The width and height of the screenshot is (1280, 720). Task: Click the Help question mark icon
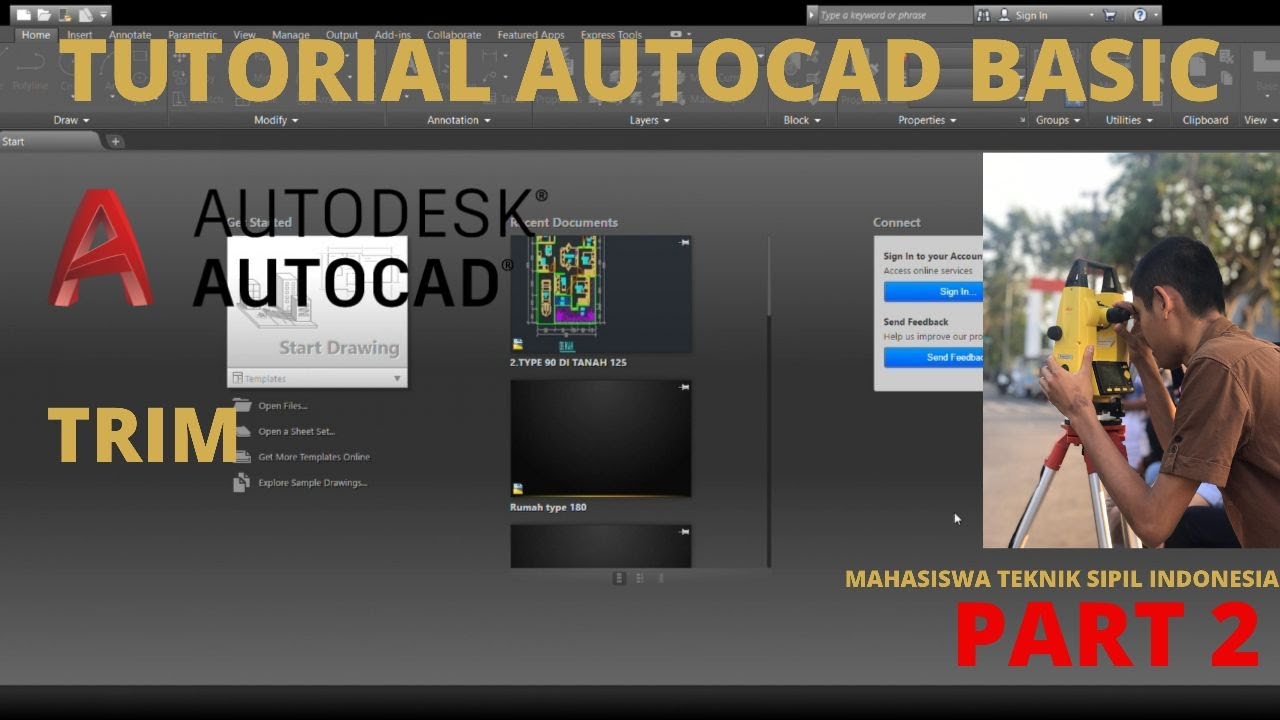[x=1140, y=15]
